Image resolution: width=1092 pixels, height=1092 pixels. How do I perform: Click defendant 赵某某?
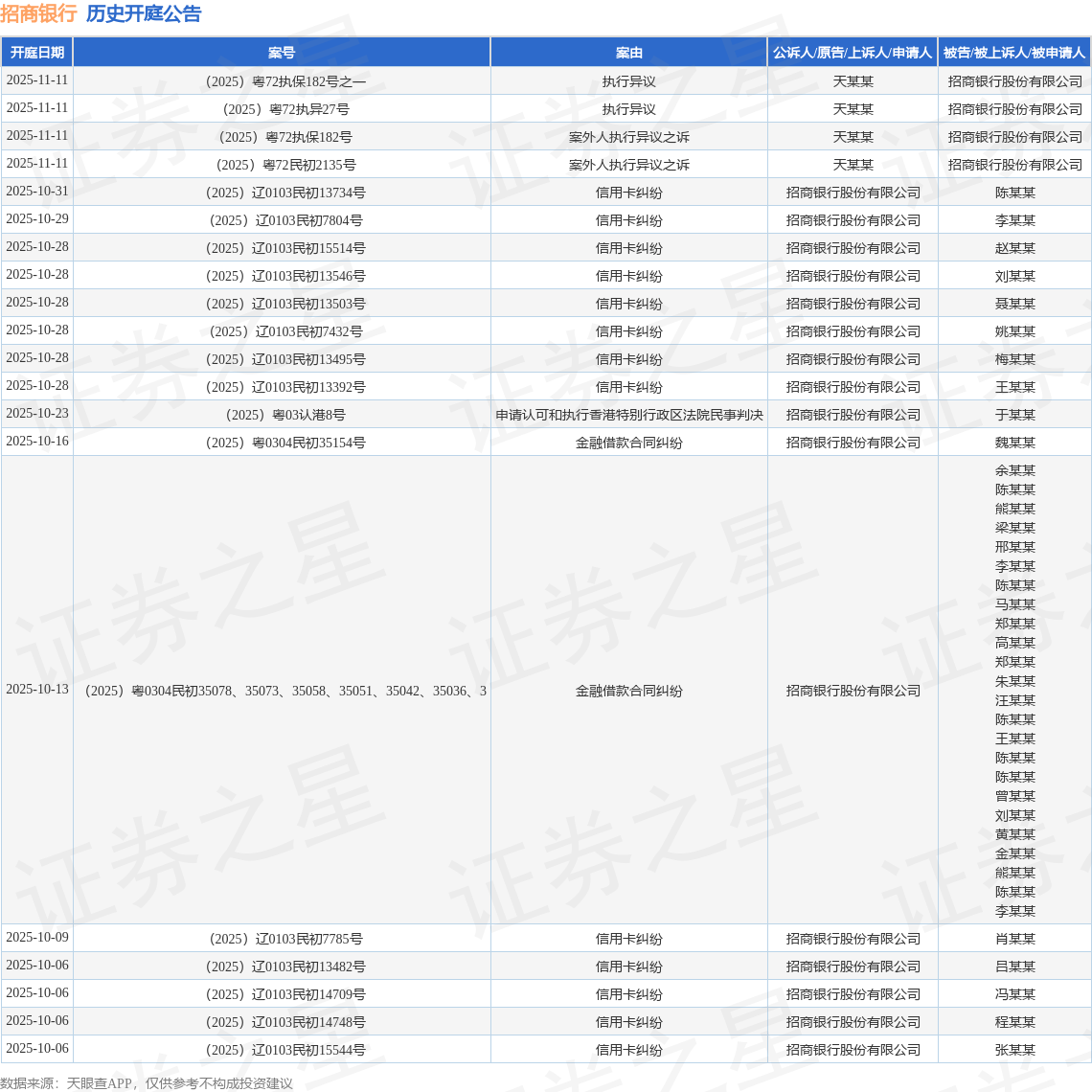point(1014,249)
